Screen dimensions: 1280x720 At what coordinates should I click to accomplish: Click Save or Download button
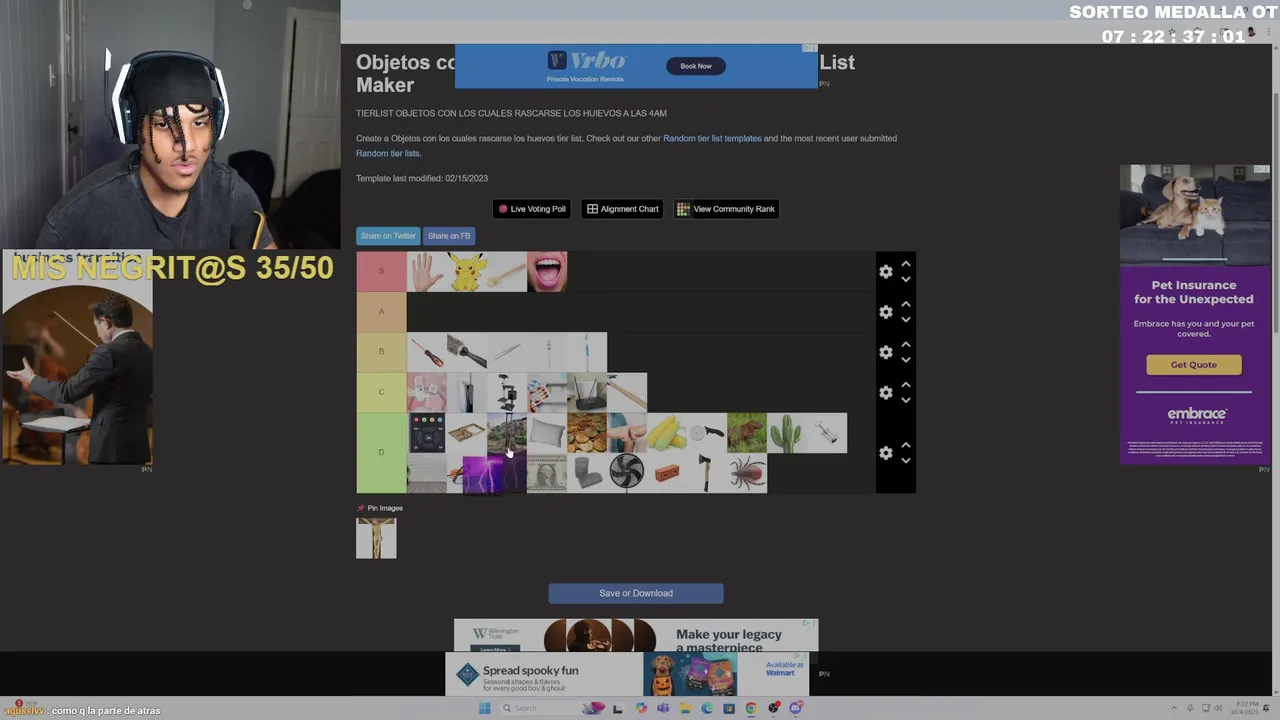(636, 593)
